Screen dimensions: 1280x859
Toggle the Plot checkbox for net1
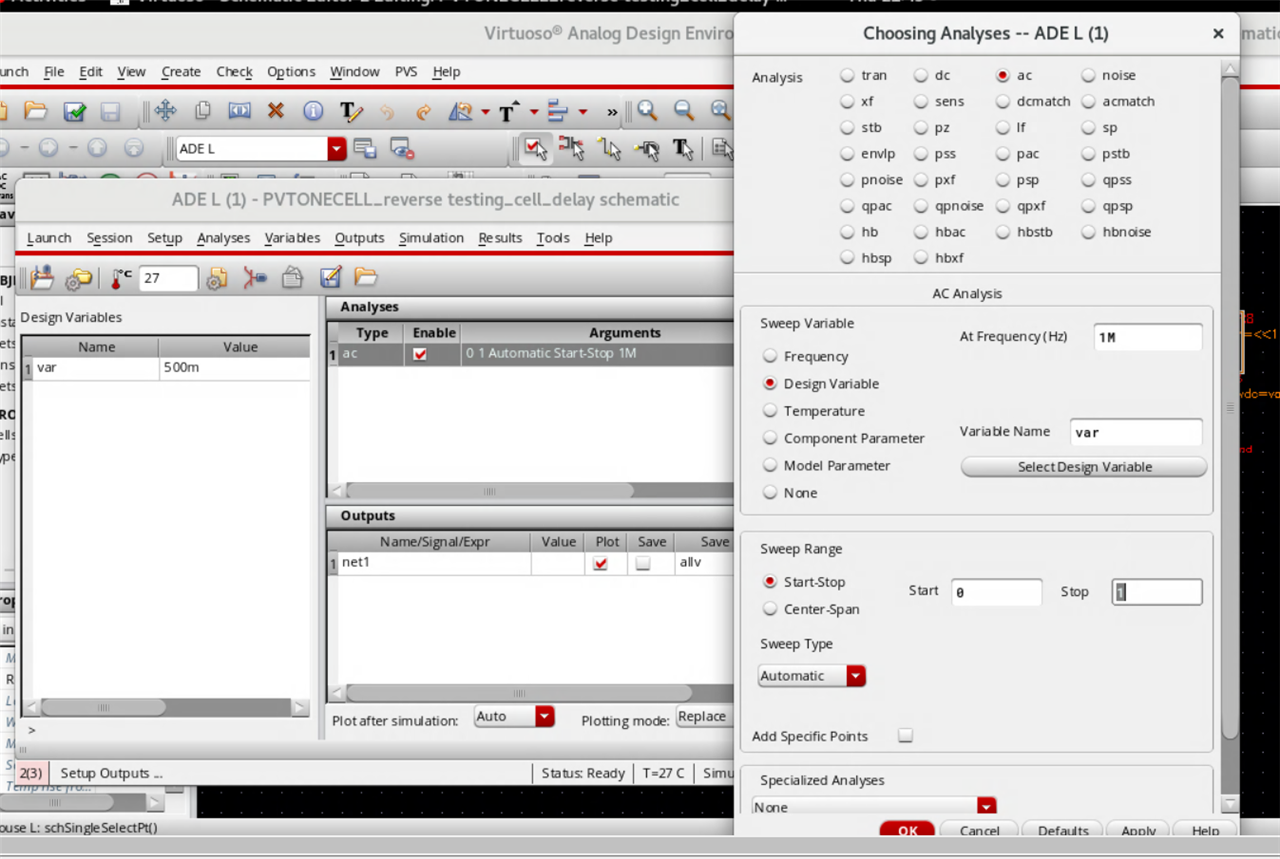(x=600, y=563)
